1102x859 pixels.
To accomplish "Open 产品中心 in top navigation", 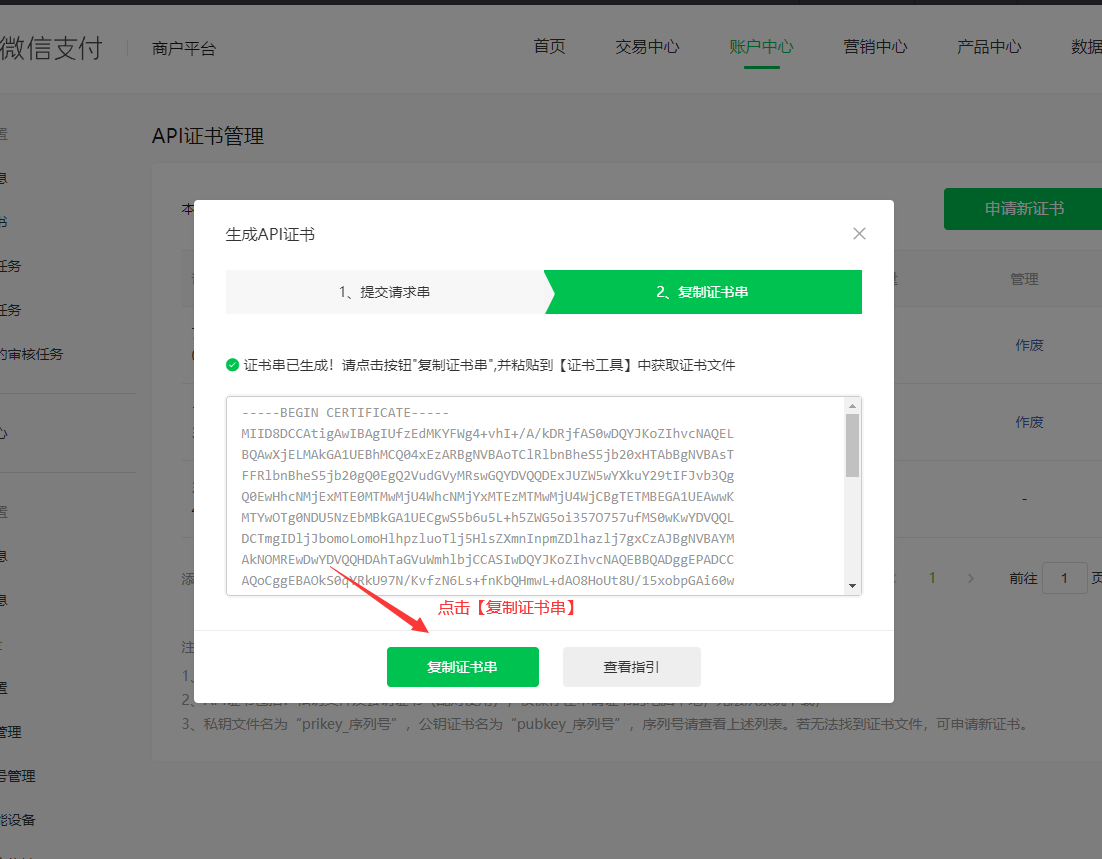I will tap(989, 46).
